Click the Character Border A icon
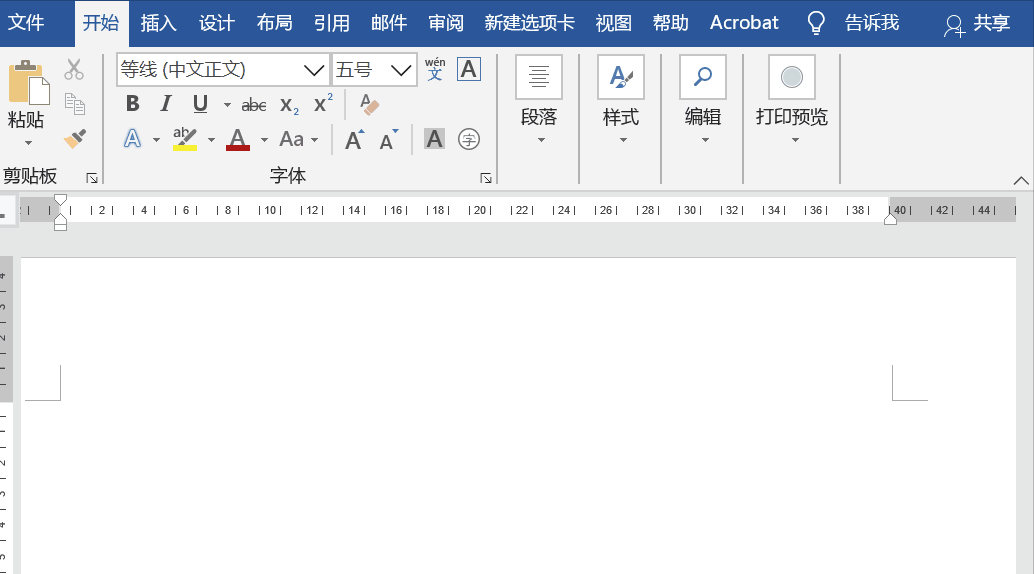This screenshot has height=574, width=1034. pos(468,69)
